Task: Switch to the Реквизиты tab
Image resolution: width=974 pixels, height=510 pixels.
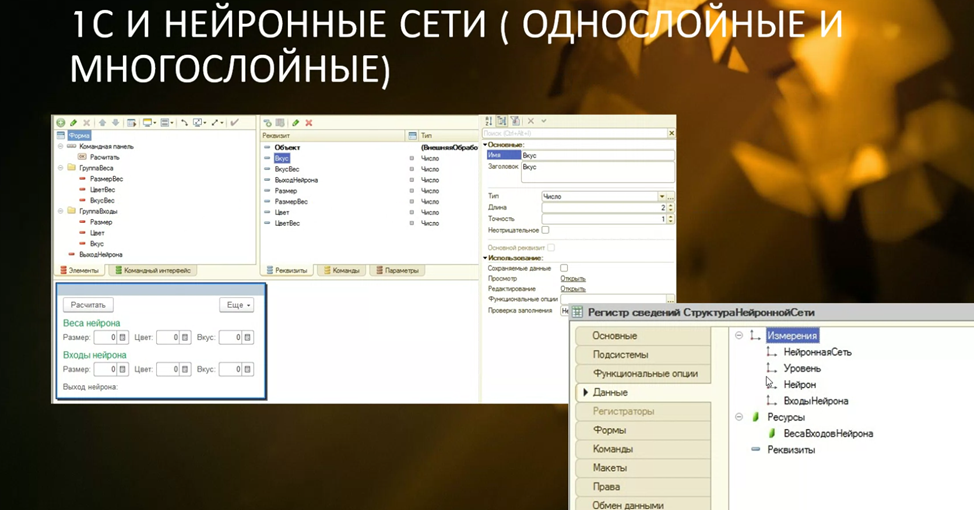Action: (x=287, y=271)
